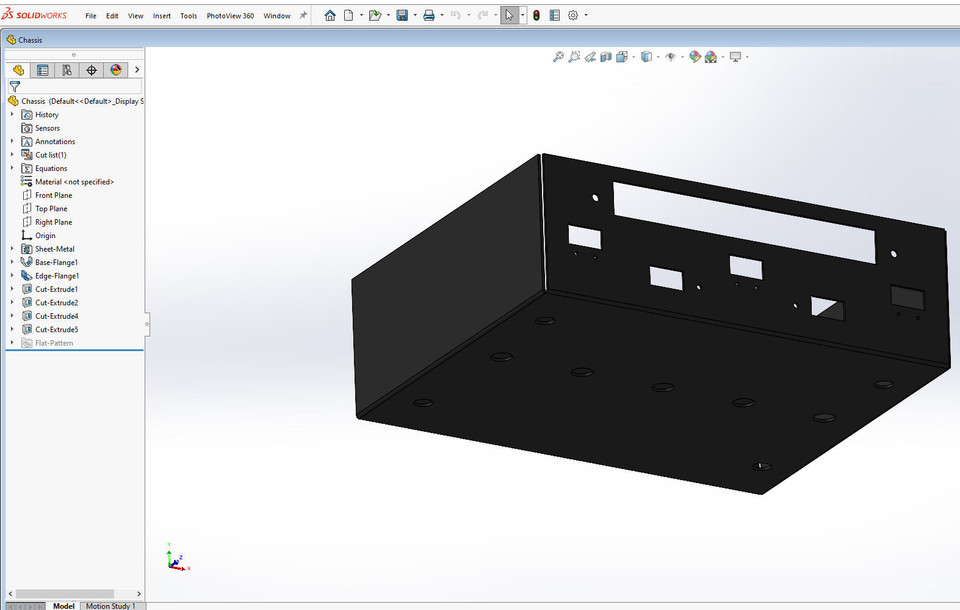Viewport: 960px width, 610px height.
Task: Switch to the ConfigurationManager tab
Action: pos(66,70)
